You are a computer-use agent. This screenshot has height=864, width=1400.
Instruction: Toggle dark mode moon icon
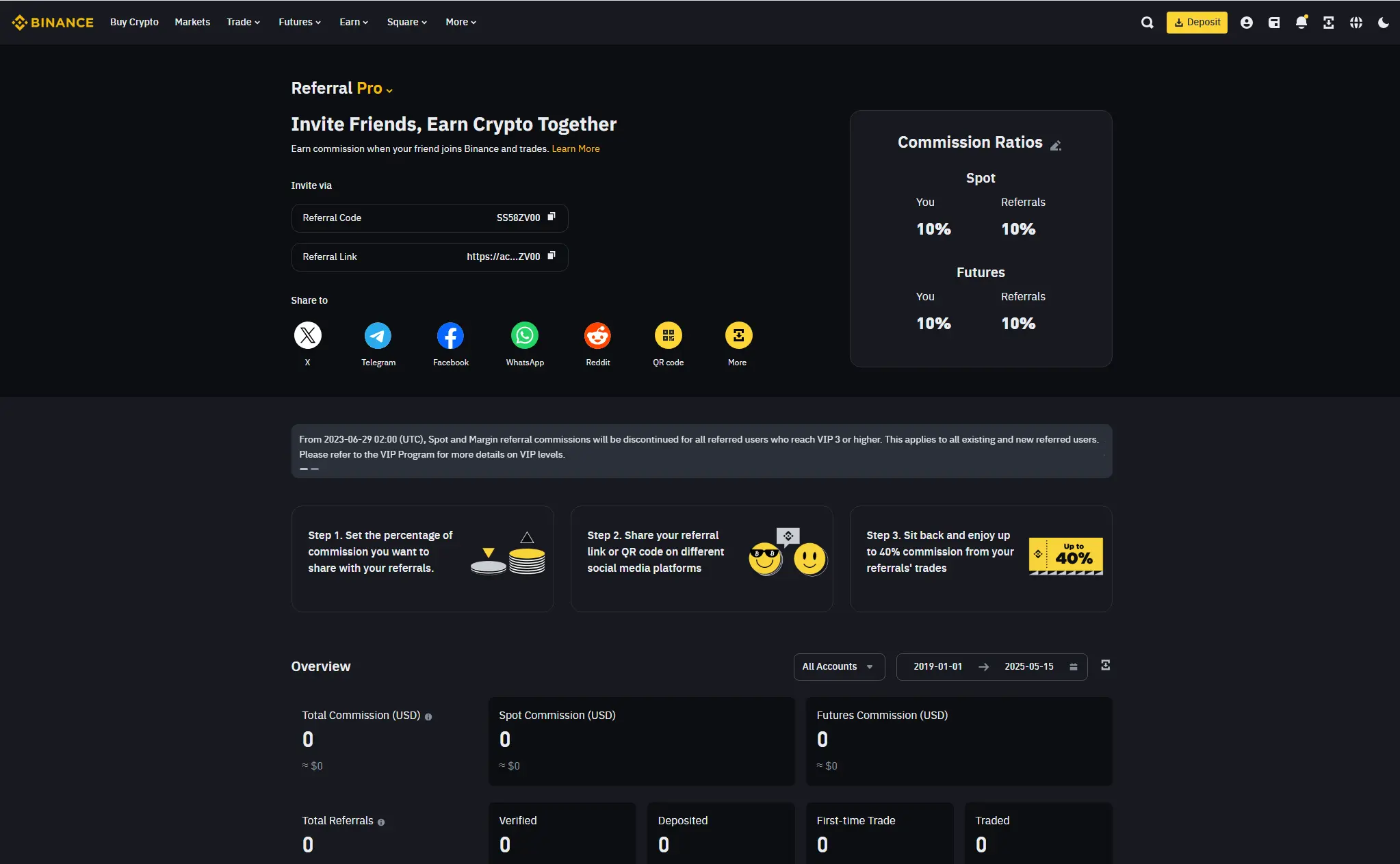pyautogui.click(x=1383, y=23)
